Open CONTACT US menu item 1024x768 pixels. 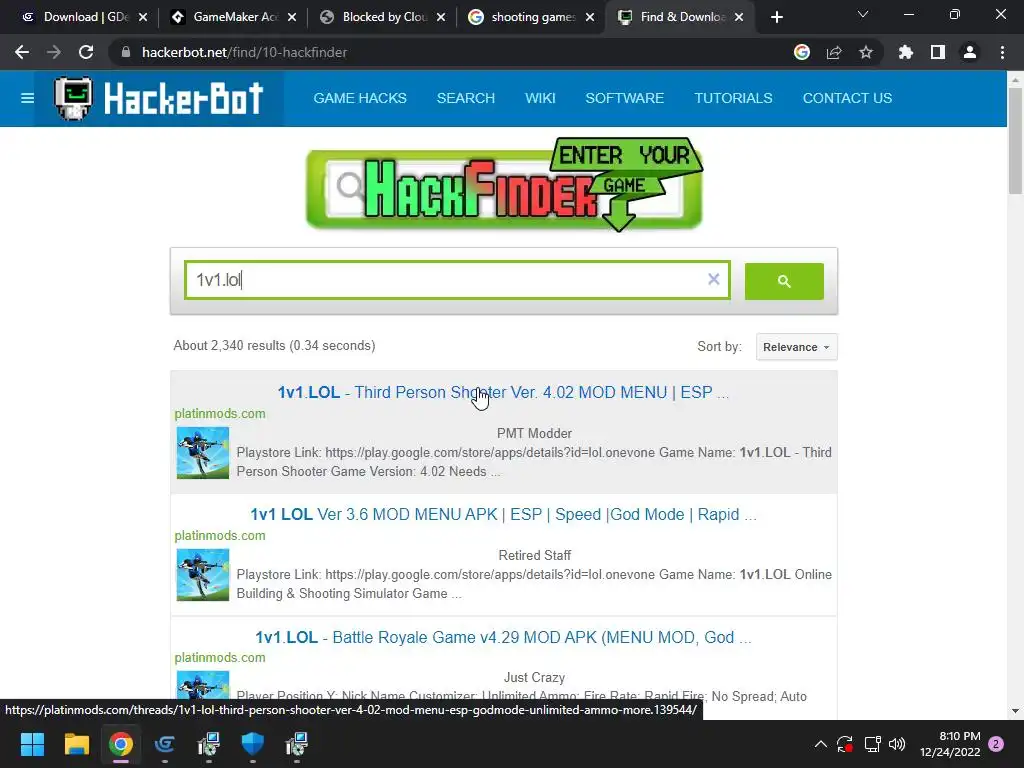(847, 98)
